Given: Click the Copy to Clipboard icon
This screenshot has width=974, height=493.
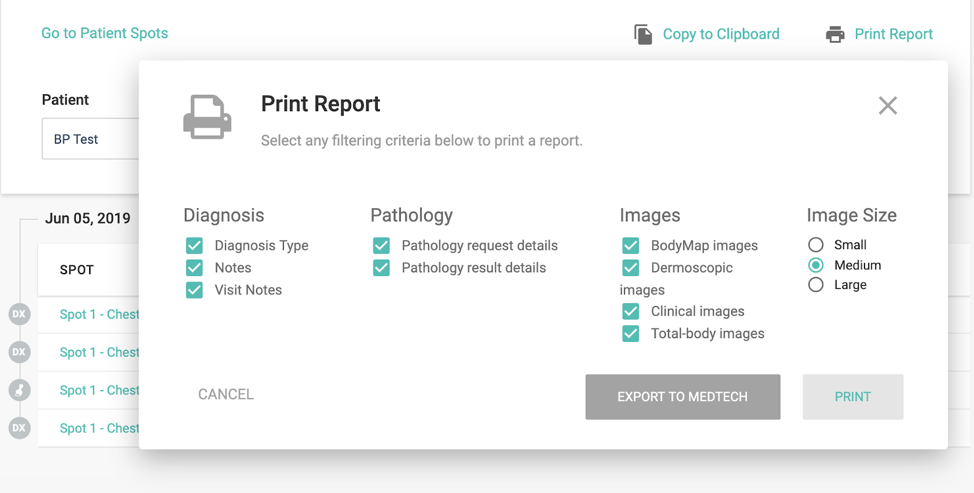Looking at the screenshot, I should pos(643,34).
